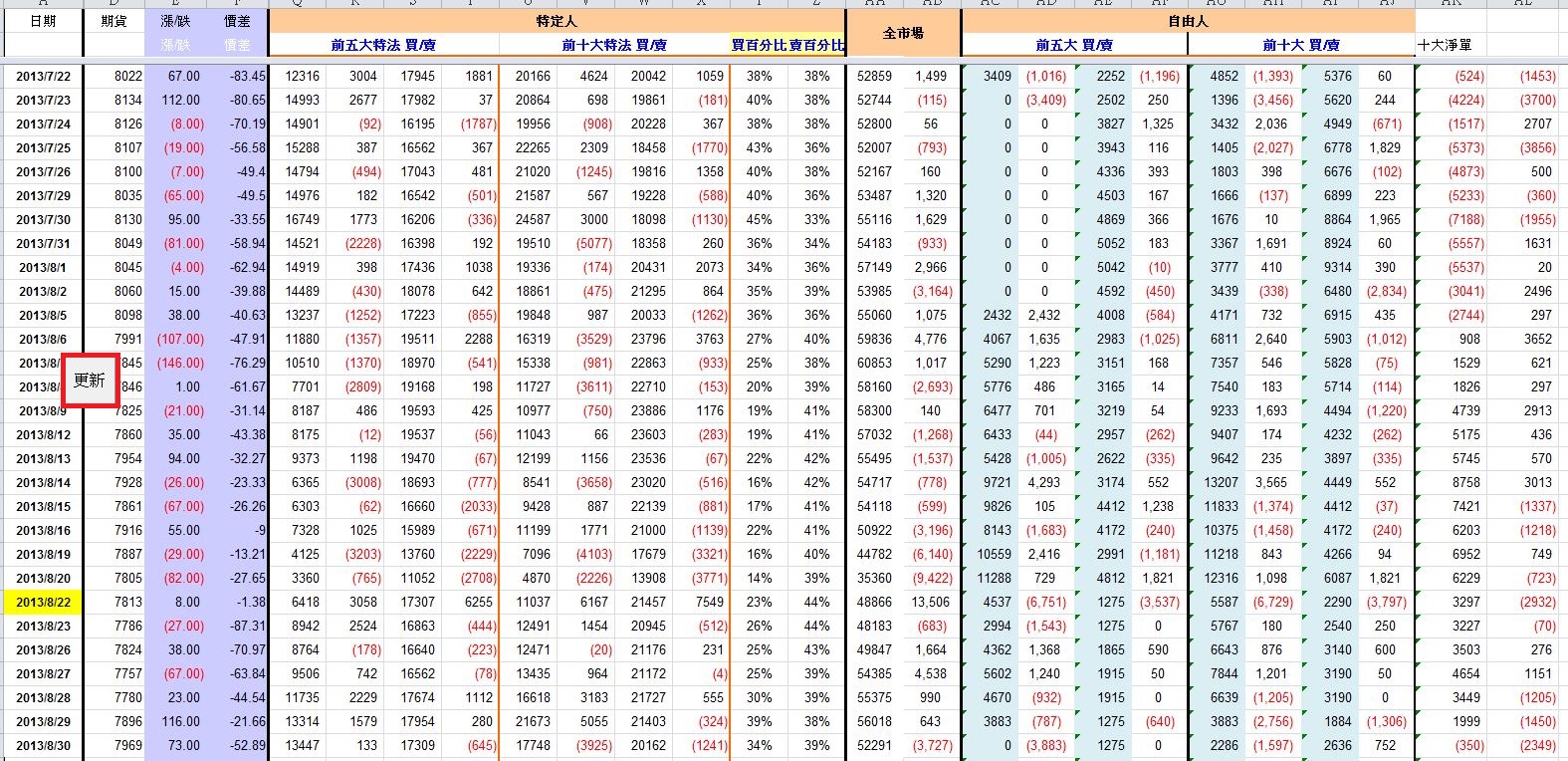Screen dimensions: 1568x761
Task: Select the date cell 2013/8/30
Action: pyautogui.click(x=43, y=745)
